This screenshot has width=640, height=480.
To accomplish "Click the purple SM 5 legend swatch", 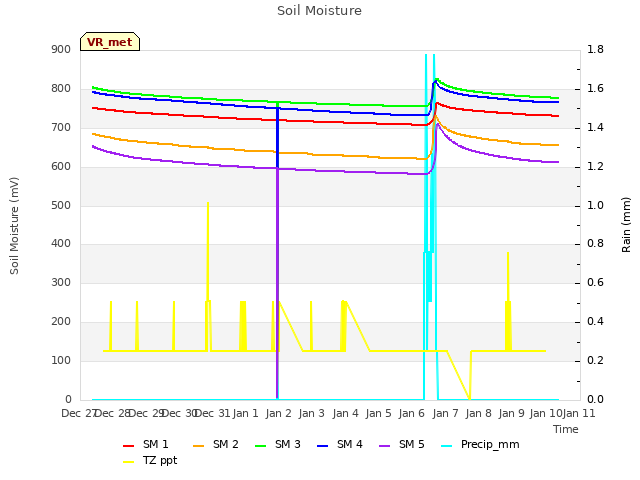I will (385, 446).
